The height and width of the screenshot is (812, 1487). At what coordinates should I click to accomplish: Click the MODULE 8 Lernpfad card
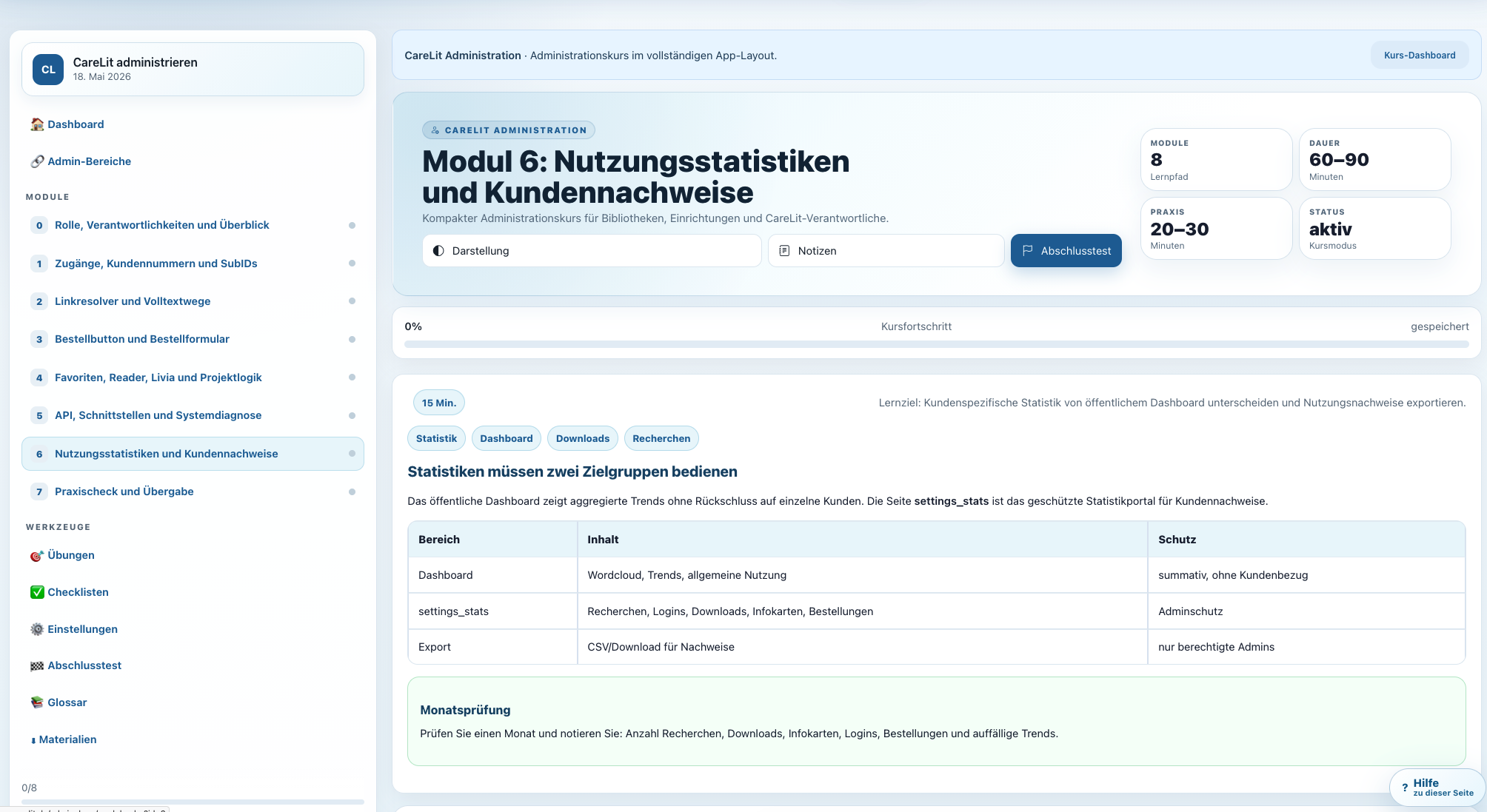(1216, 159)
